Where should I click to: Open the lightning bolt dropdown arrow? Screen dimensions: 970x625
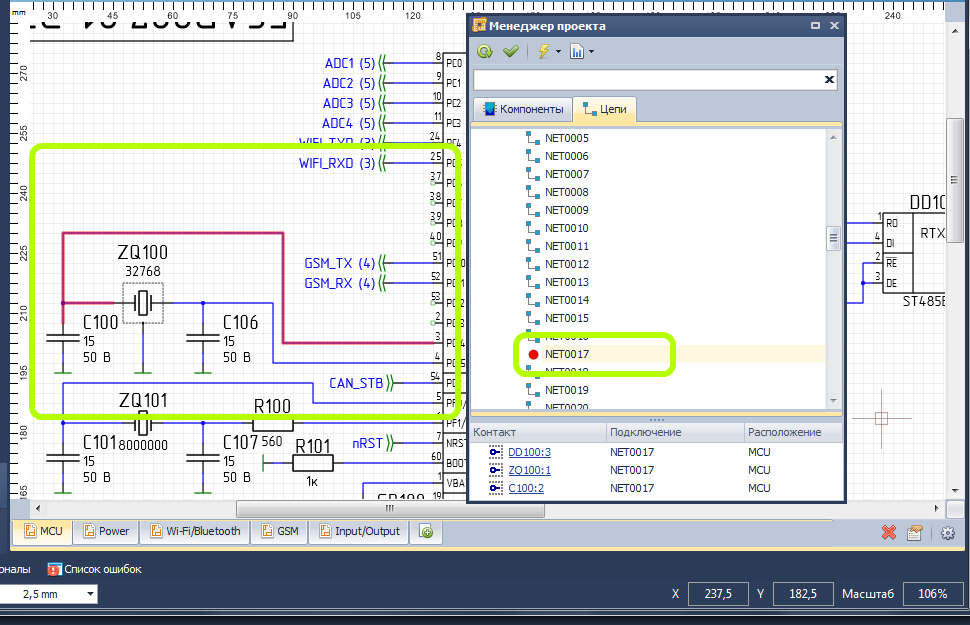tap(558, 52)
